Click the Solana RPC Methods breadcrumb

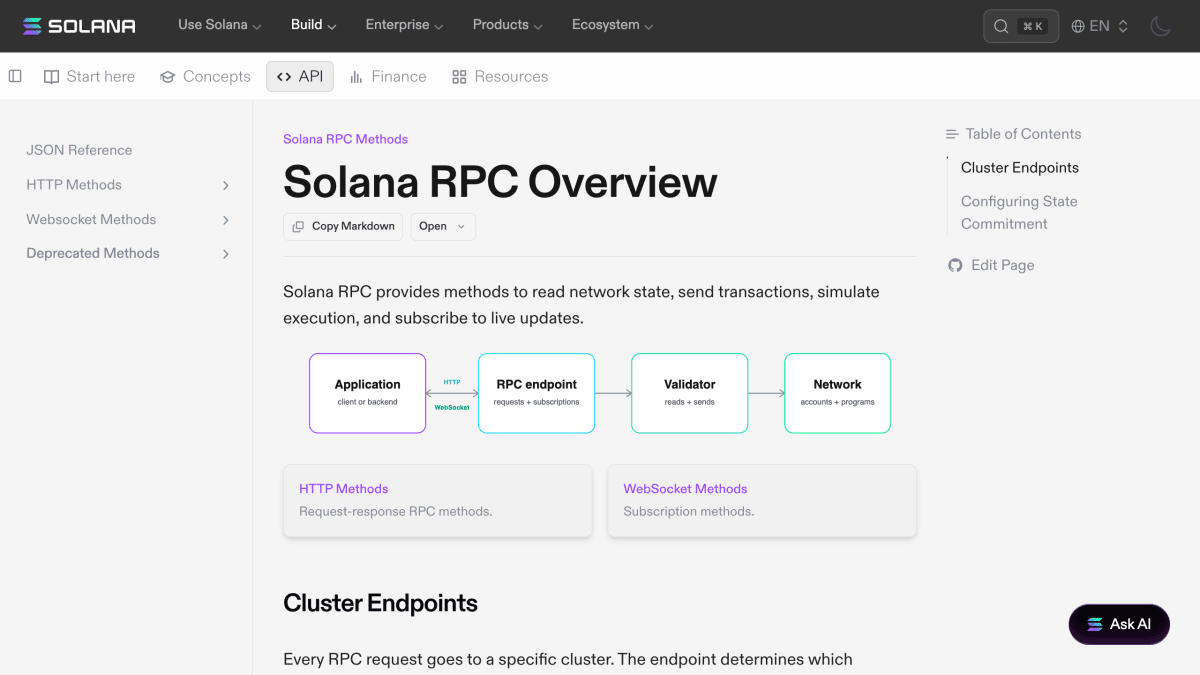coord(345,139)
